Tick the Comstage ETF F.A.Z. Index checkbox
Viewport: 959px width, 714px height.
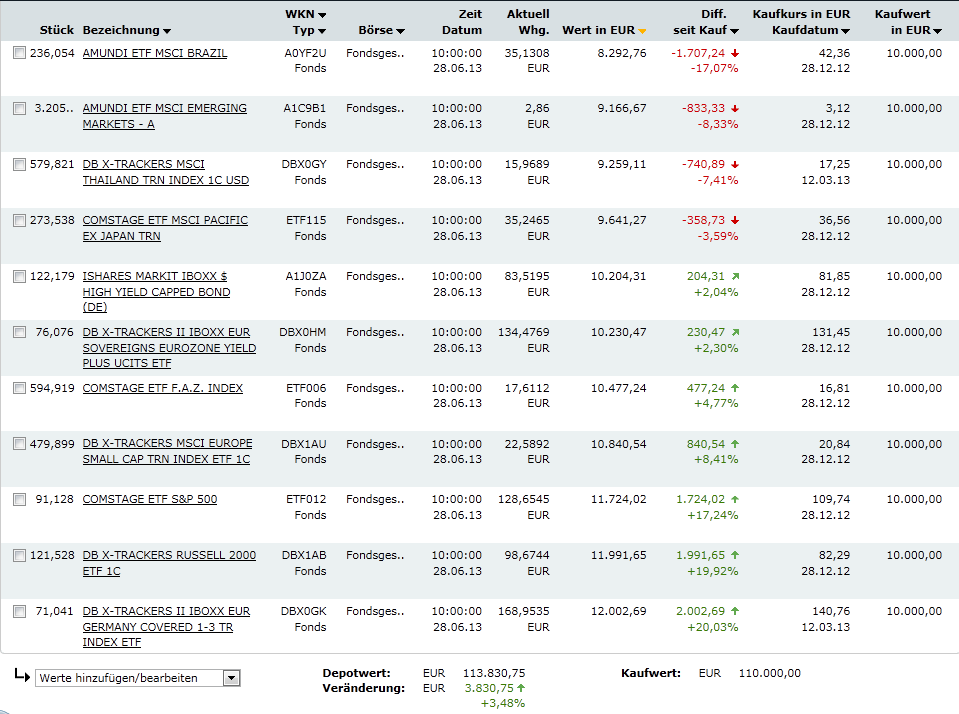tap(20, 388)
